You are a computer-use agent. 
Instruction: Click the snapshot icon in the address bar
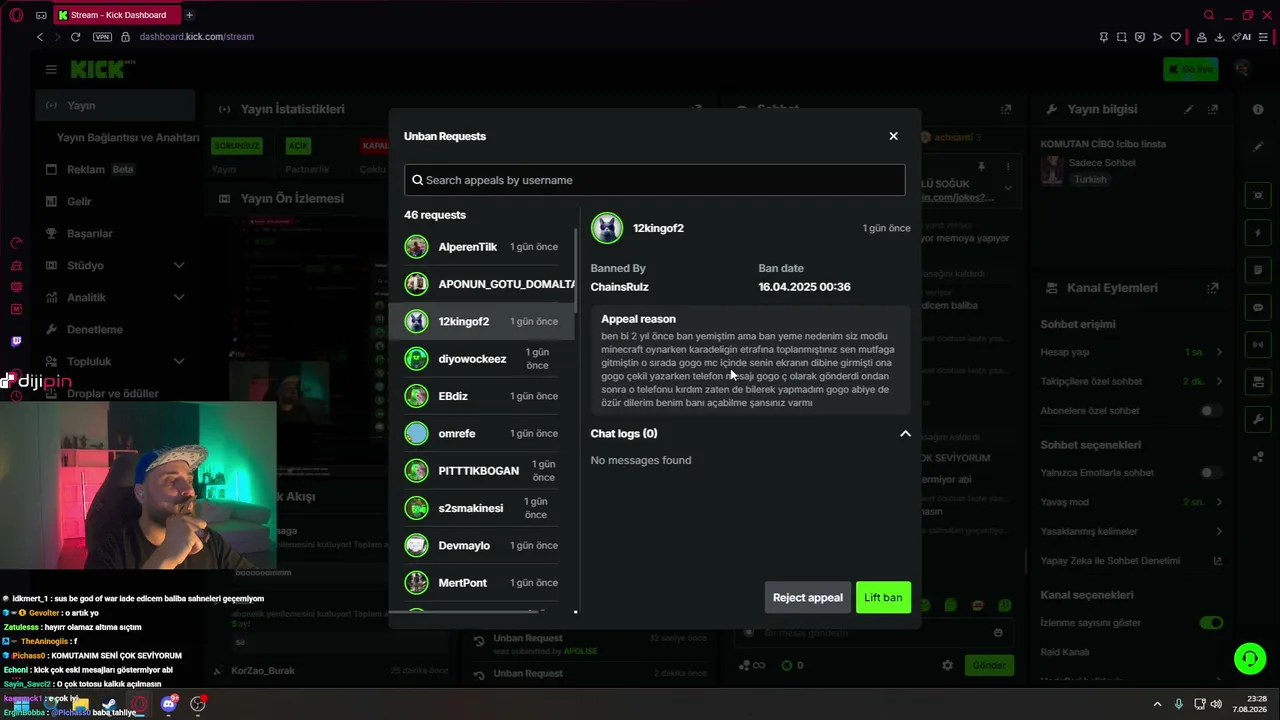click(1122, 37)
